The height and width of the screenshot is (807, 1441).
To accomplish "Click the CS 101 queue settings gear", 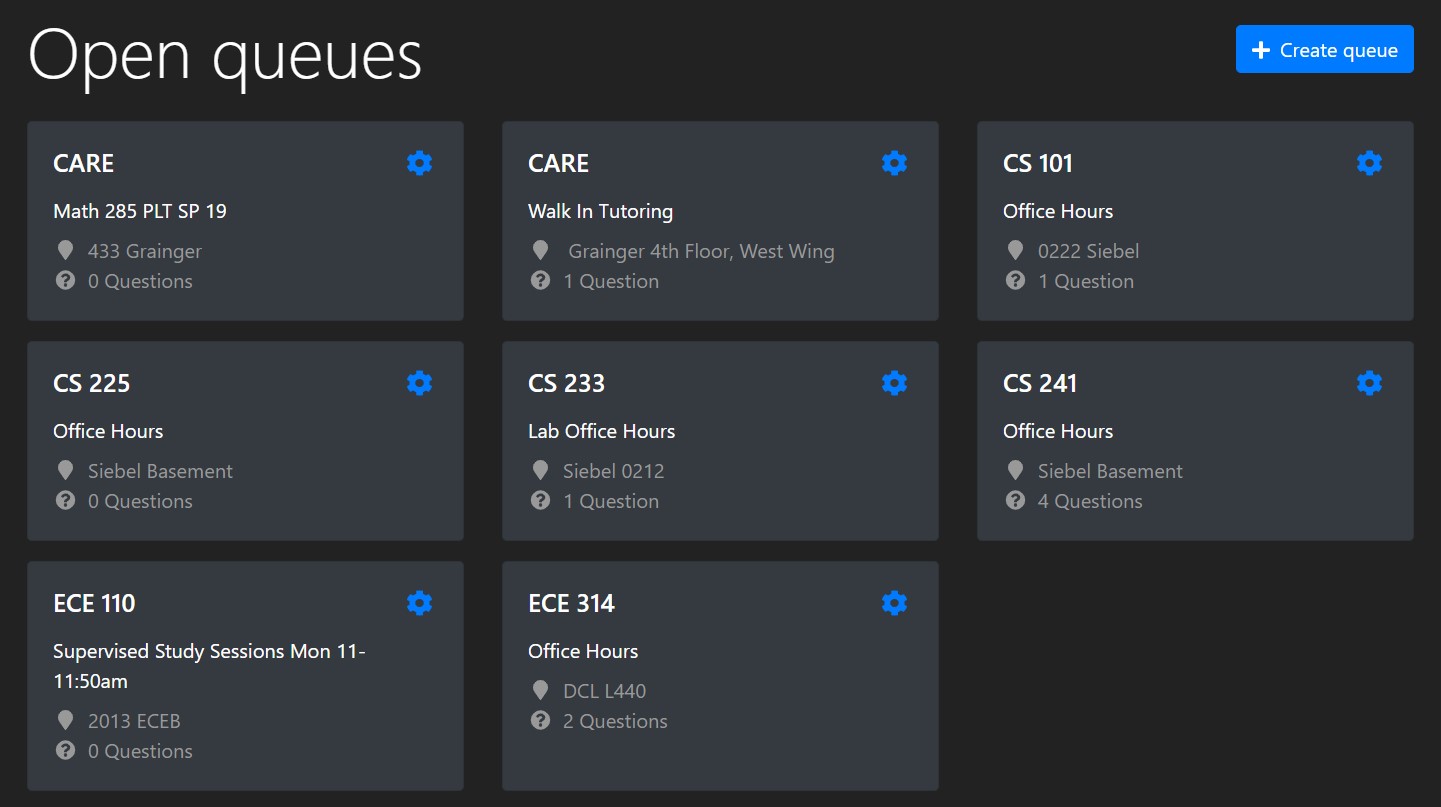I will tap(1370, 163).
